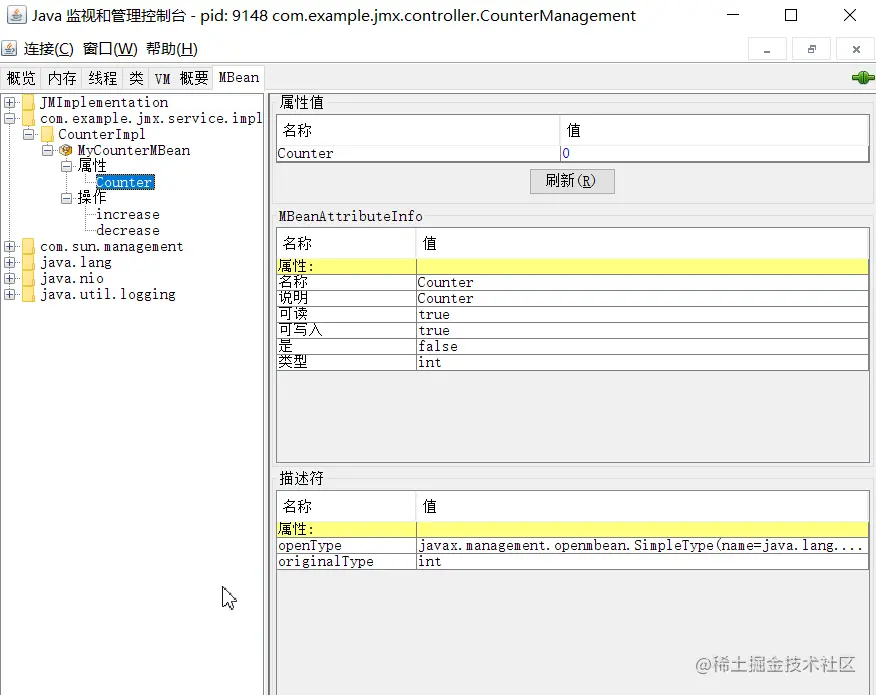Switch to the 线程 tab
Image resolution: width=876 pixels, height=695 pixels.
103,78
